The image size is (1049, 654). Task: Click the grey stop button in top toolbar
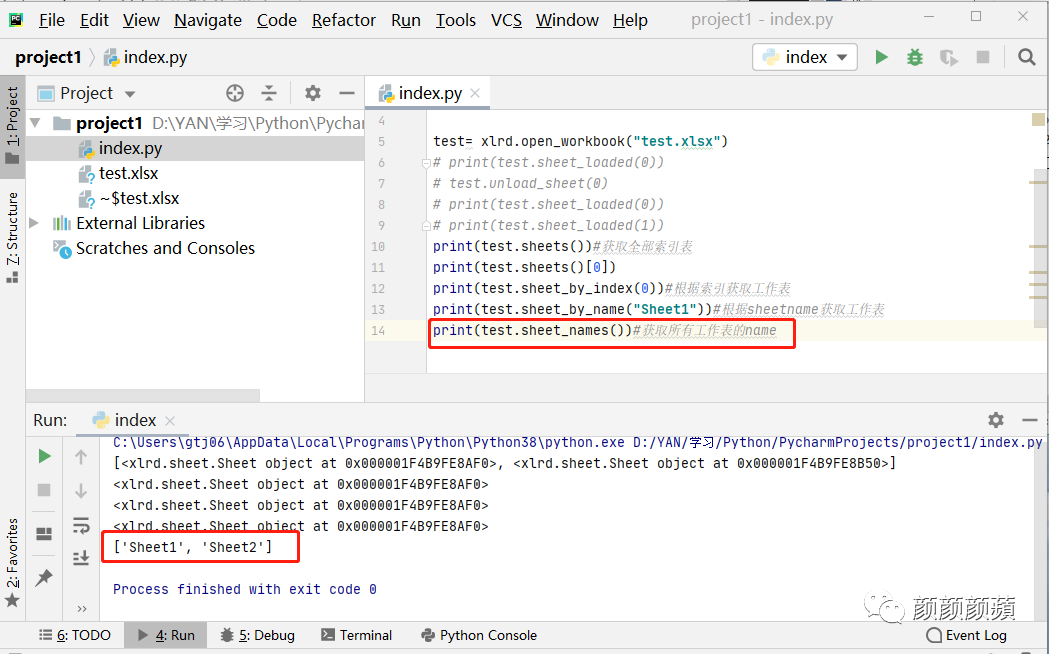983,58
